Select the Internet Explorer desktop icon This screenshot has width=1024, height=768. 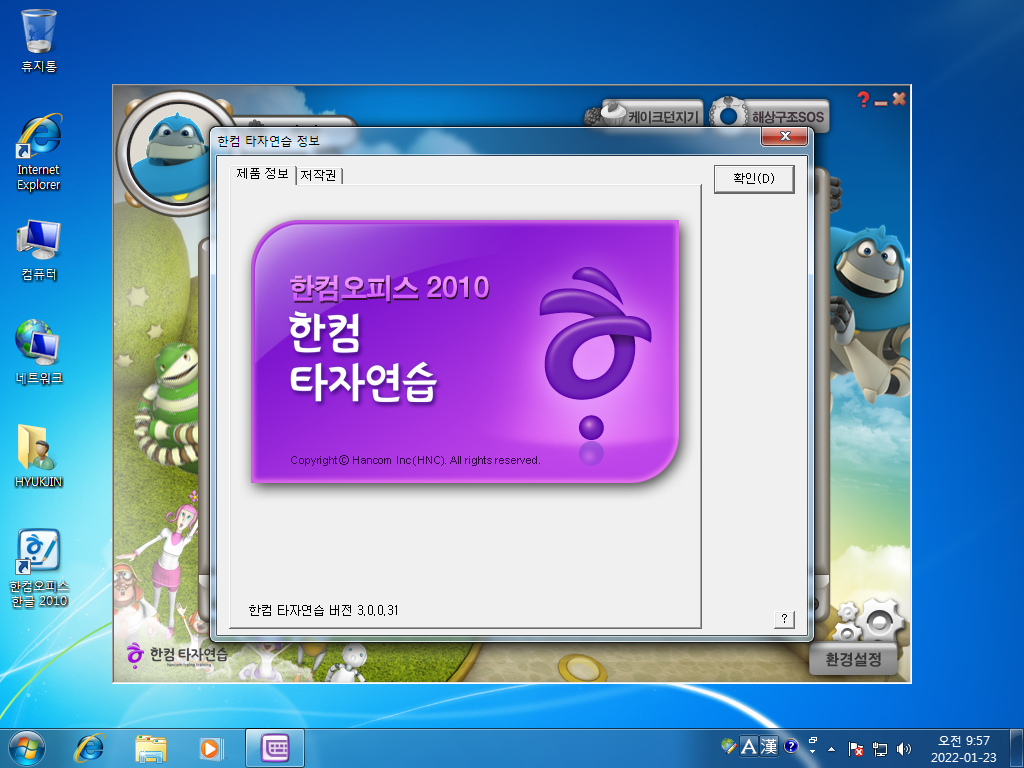pos(39,153)
